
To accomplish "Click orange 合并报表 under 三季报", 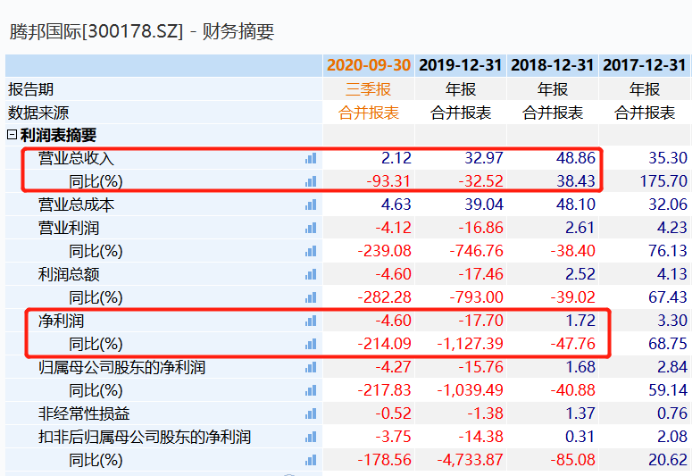I will click(369, 113).
